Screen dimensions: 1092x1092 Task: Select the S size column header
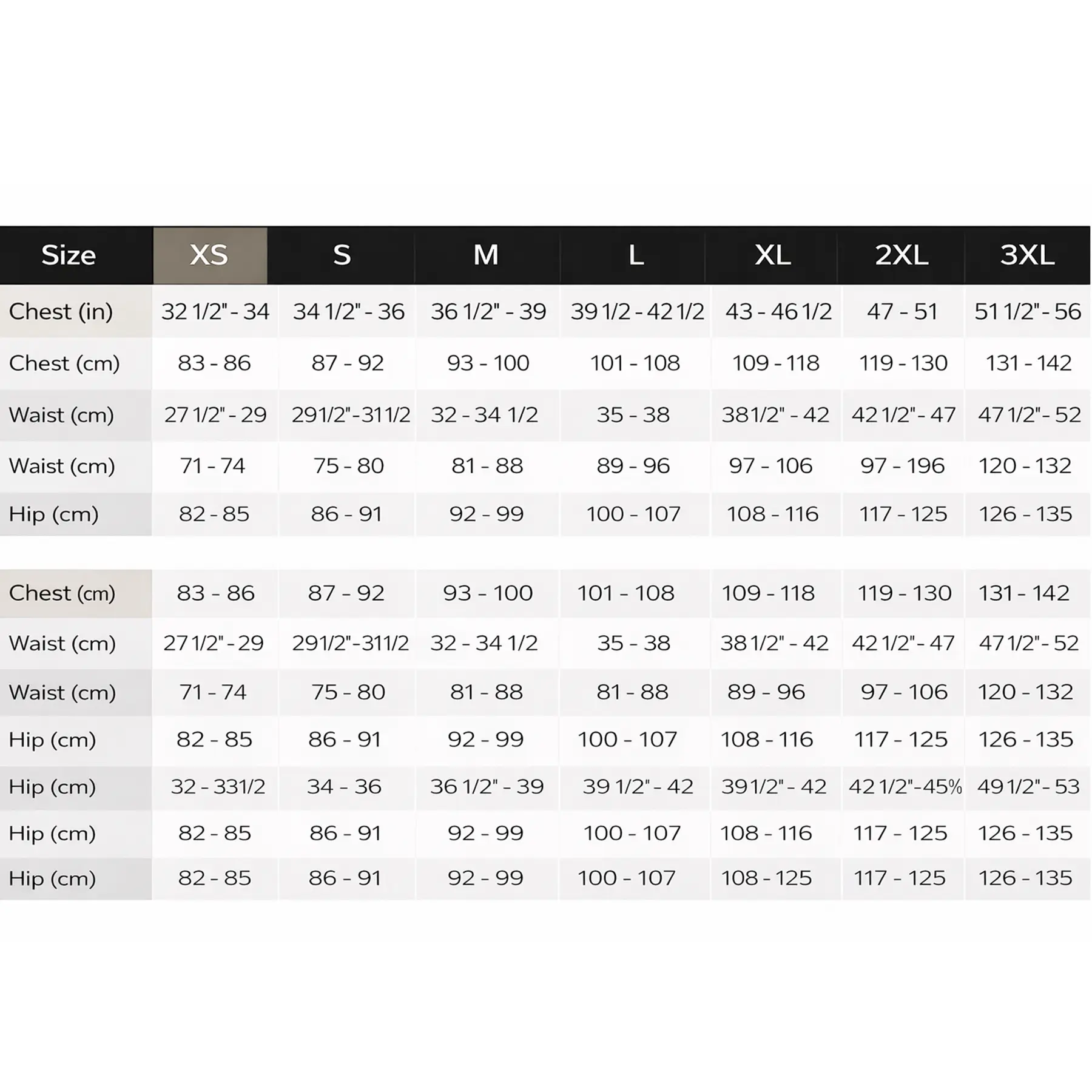342,255
